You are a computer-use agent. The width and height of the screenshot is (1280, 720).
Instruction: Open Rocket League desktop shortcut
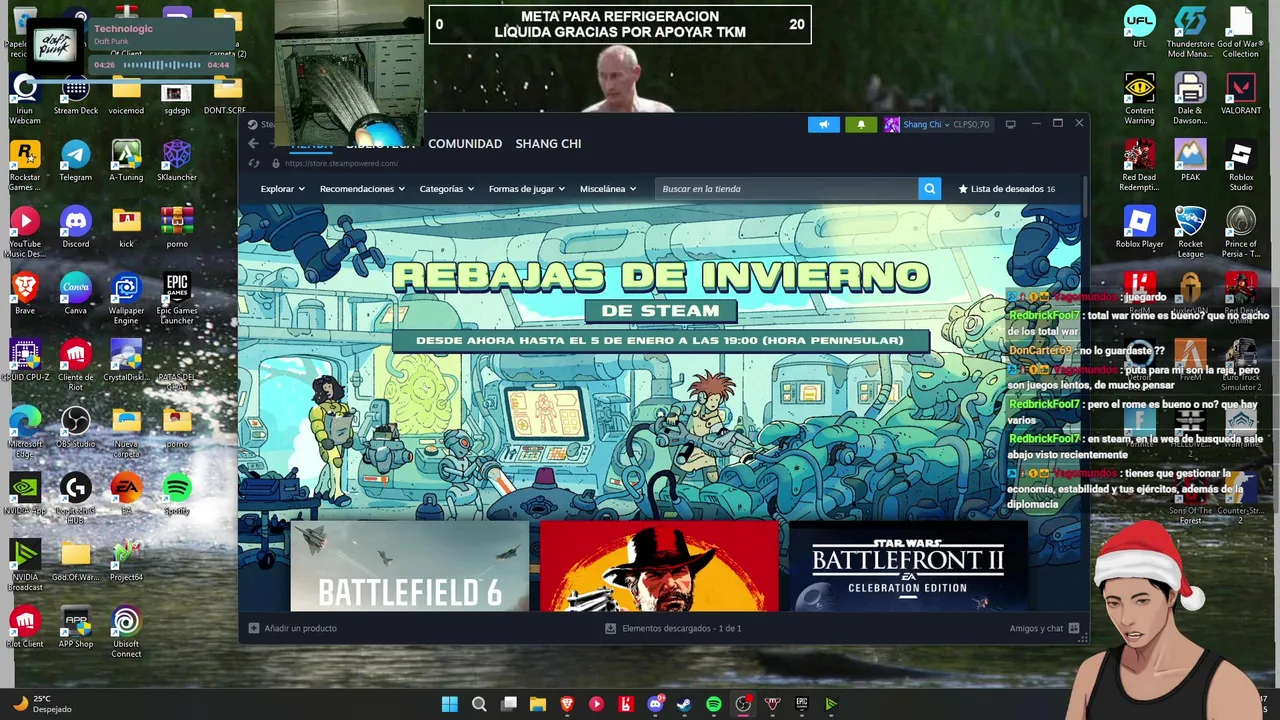tap(1190, 232)
